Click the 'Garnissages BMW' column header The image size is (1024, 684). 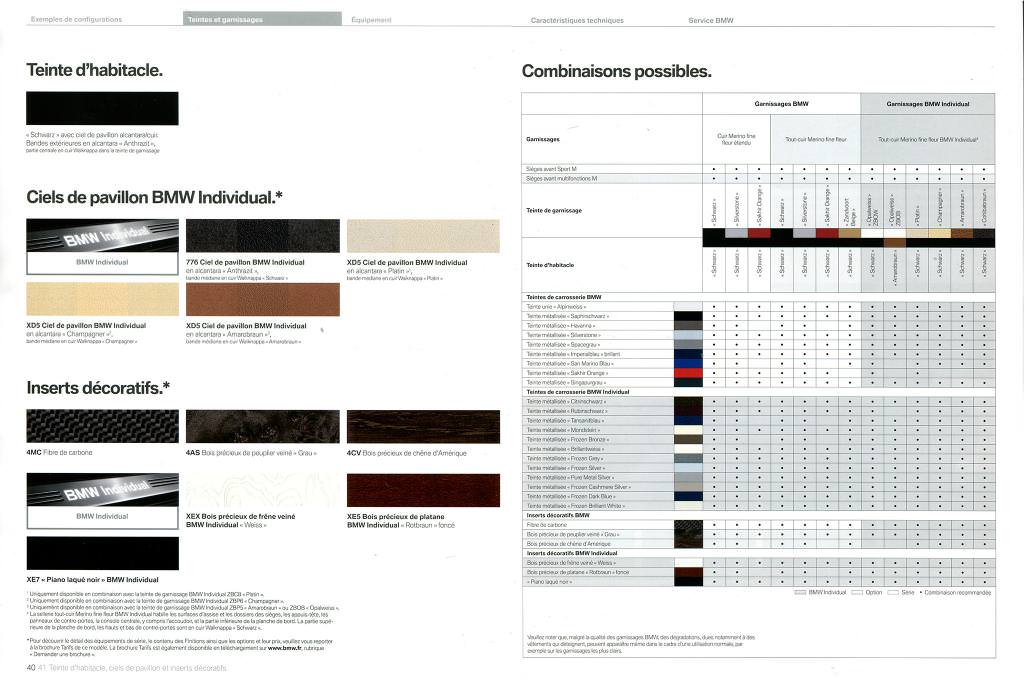pos(781,104)
